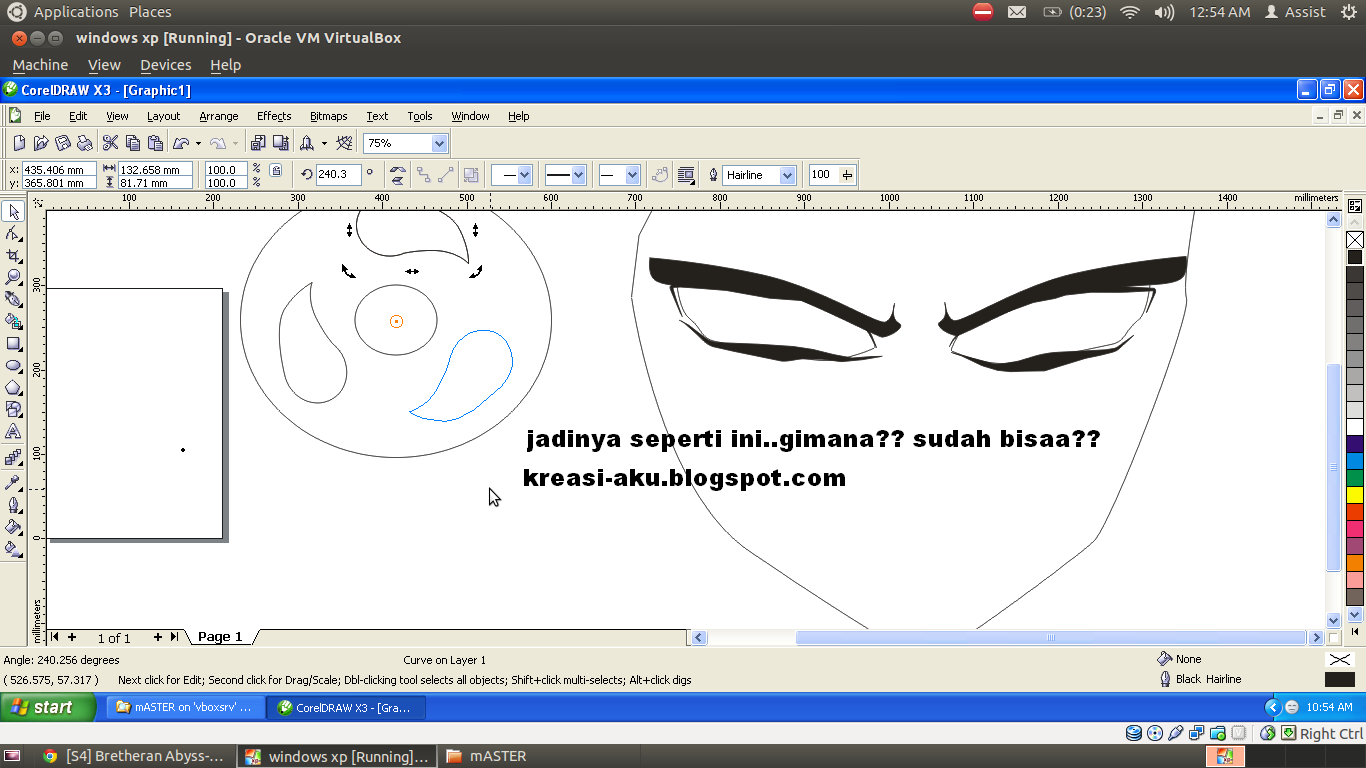Image resolution: width=1366 pixels, height=768 pixels.
Task: Open the Arrange menu
Action: (x=219, y=116)
